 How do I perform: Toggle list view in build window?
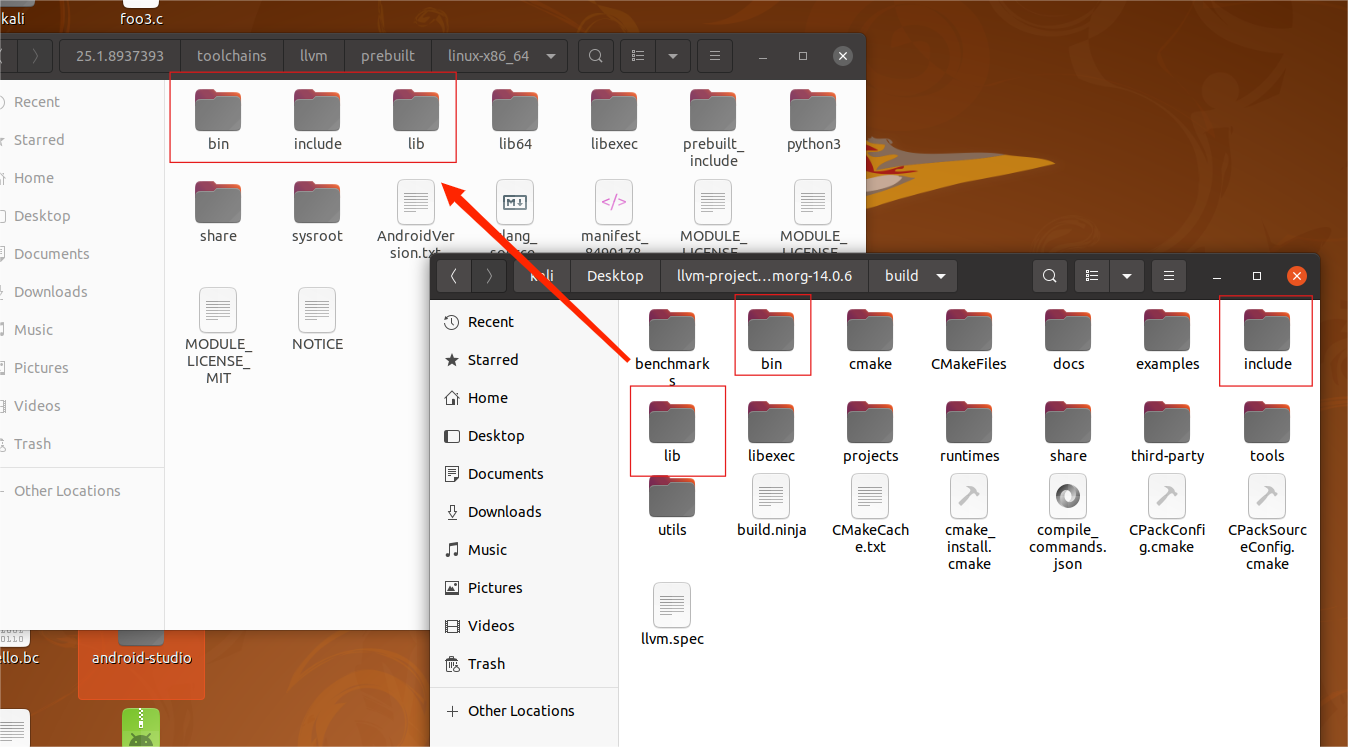coord(1093,276)
